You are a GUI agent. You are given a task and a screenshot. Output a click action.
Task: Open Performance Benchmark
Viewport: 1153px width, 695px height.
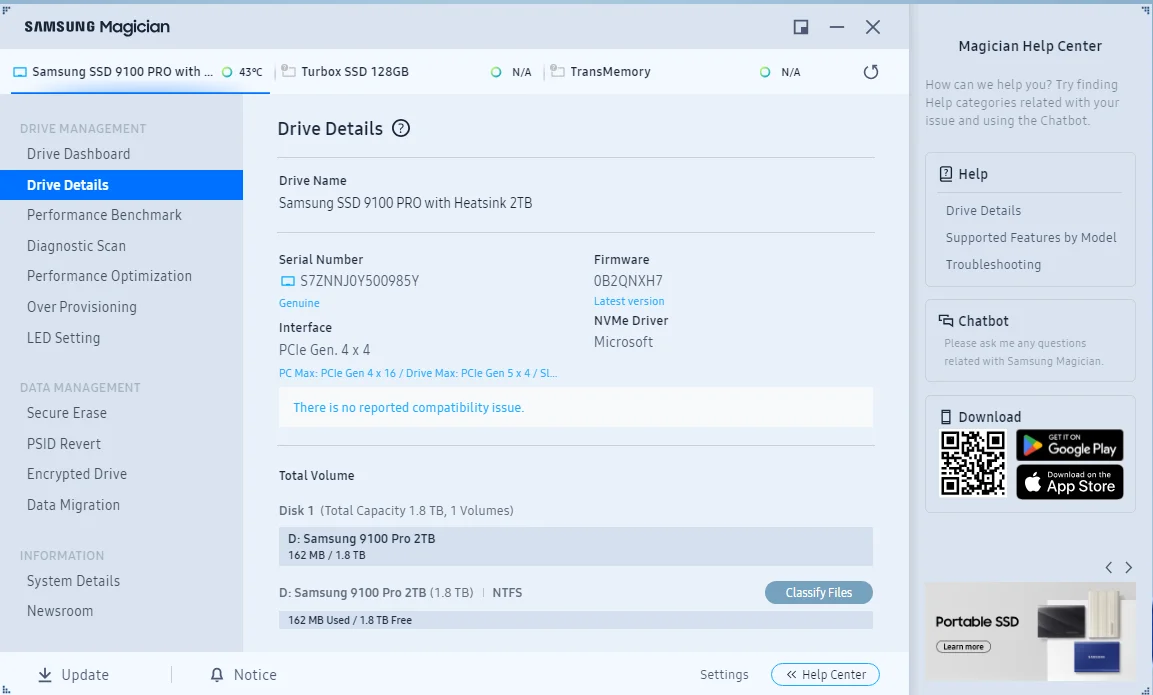tap(104, 215)
